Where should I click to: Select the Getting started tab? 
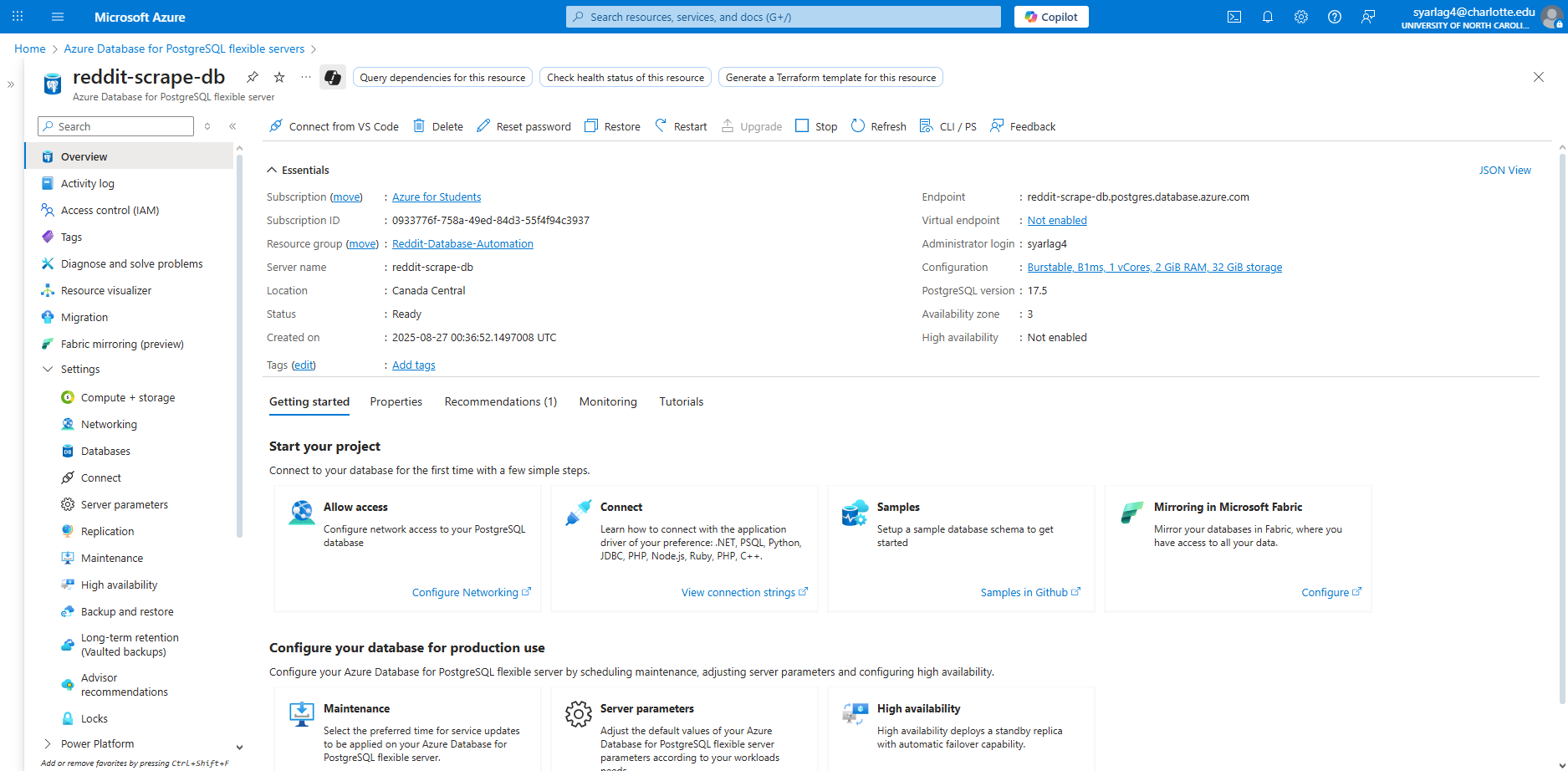click(309, 402)
